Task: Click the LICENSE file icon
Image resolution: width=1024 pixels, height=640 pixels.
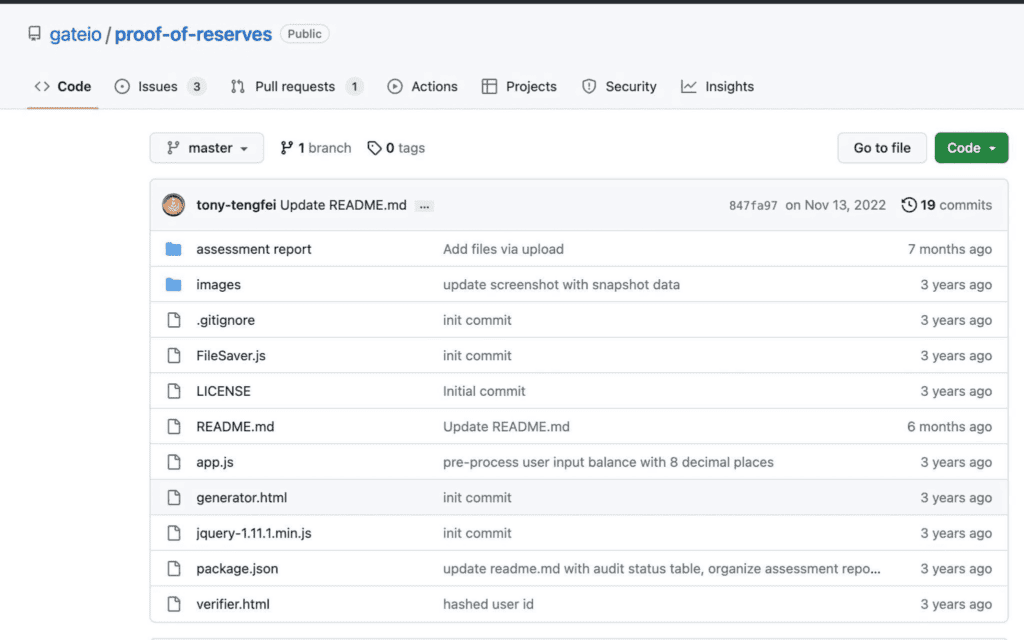Action: tap(174, 391)
